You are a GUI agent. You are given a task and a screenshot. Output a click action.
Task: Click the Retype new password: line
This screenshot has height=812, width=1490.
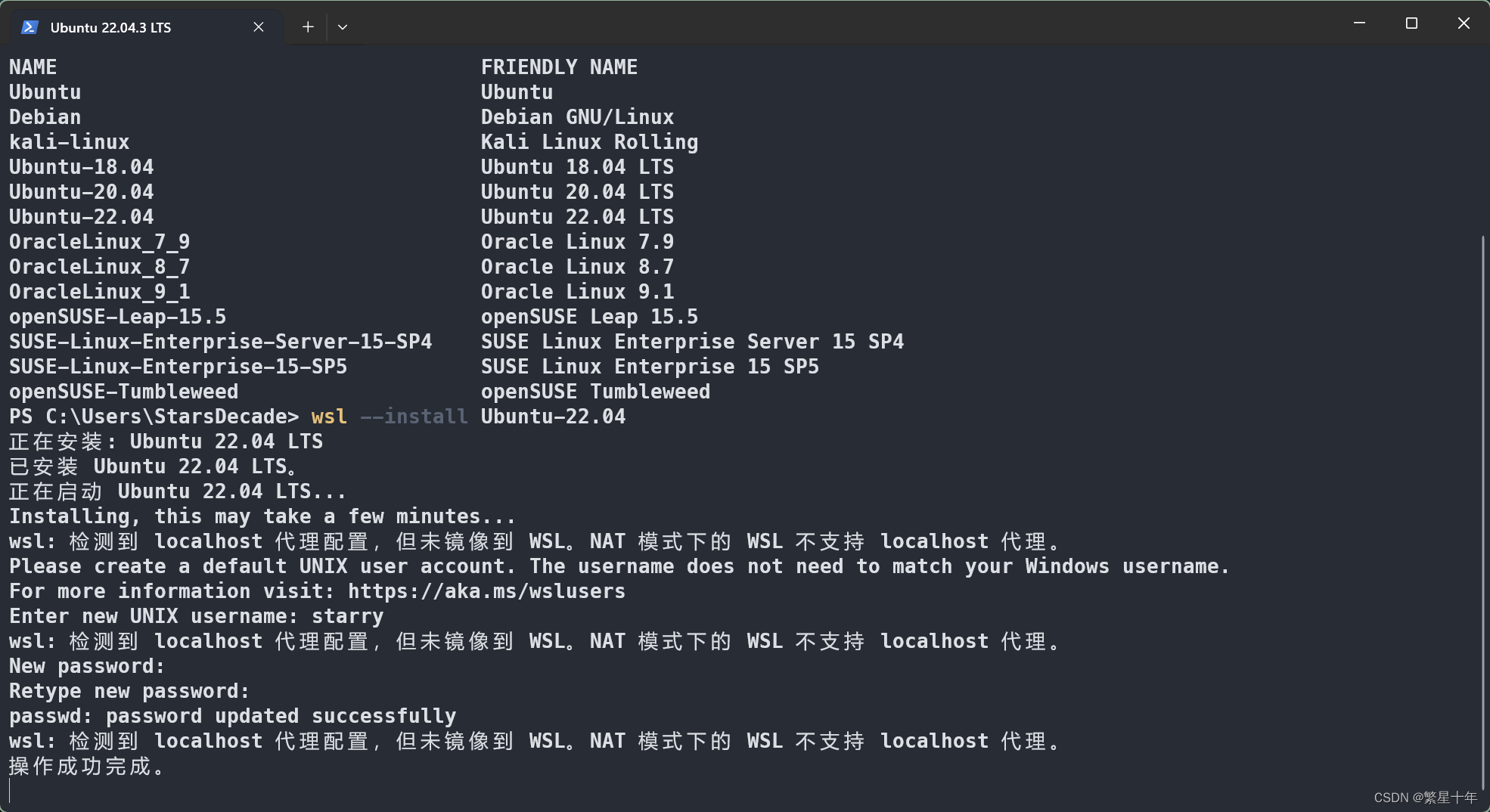point(129,691)
